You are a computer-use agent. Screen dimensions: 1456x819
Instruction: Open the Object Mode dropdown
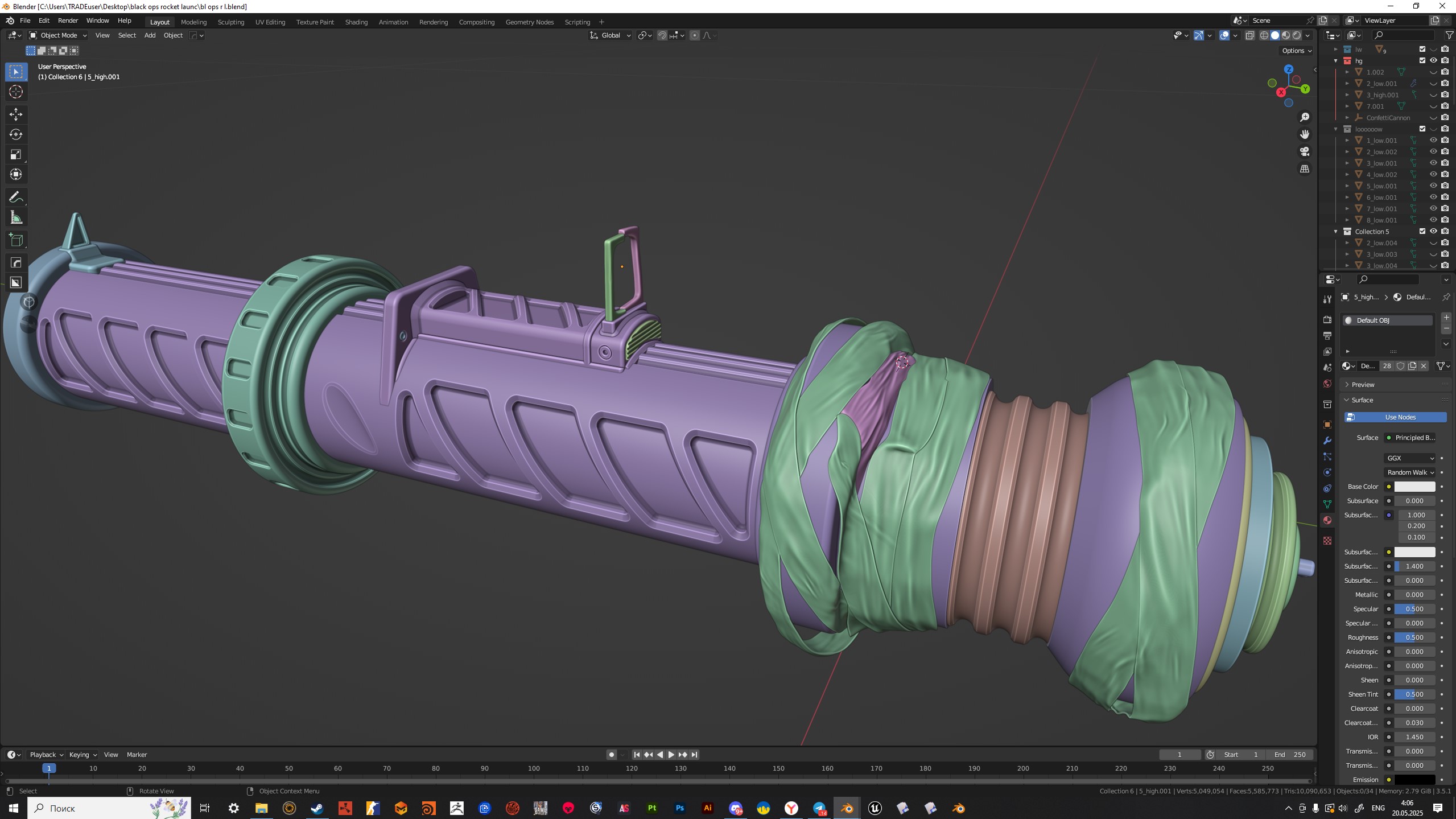(58, 35)
